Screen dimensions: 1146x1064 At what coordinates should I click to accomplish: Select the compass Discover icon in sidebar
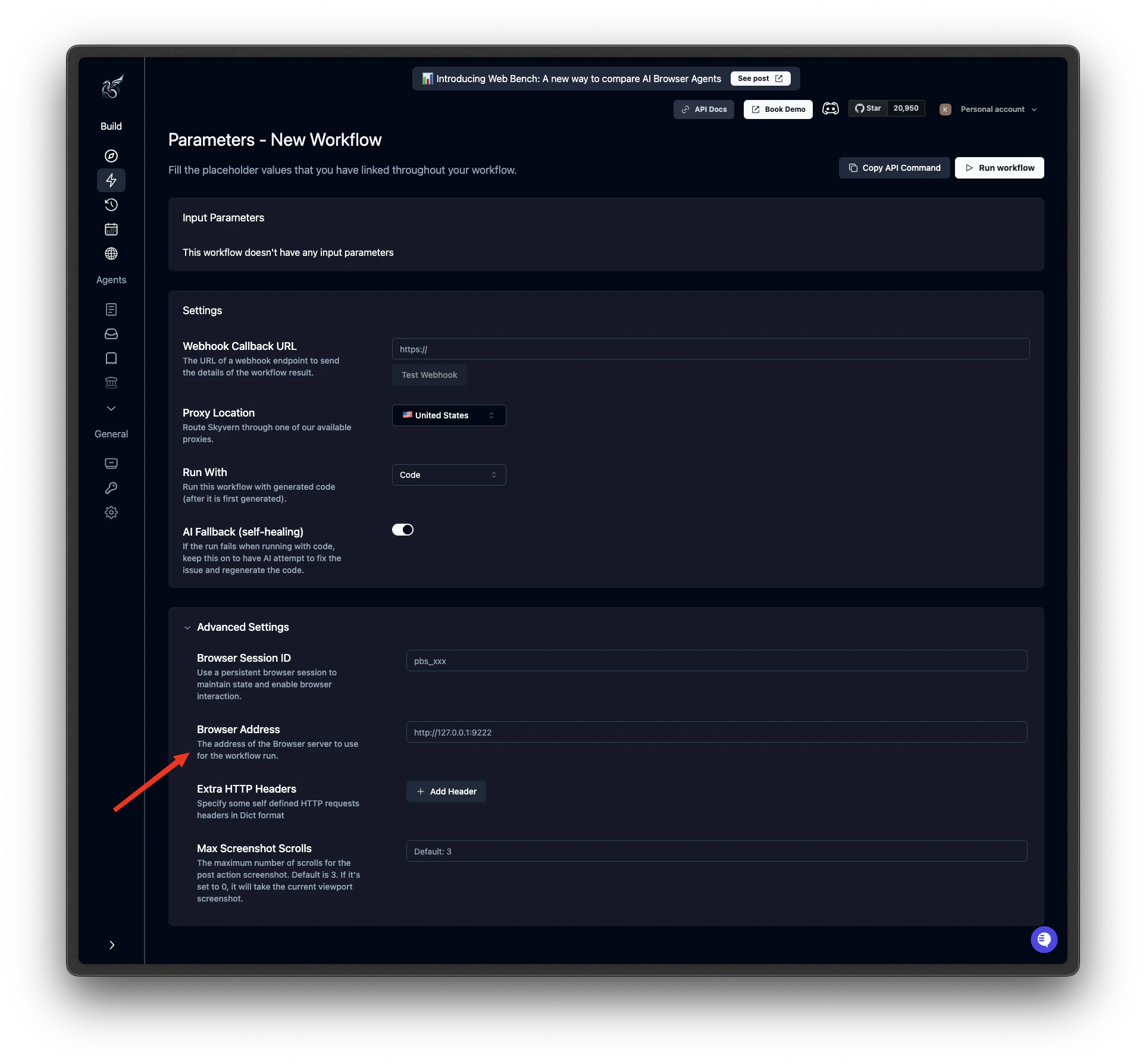coord(111,156)
